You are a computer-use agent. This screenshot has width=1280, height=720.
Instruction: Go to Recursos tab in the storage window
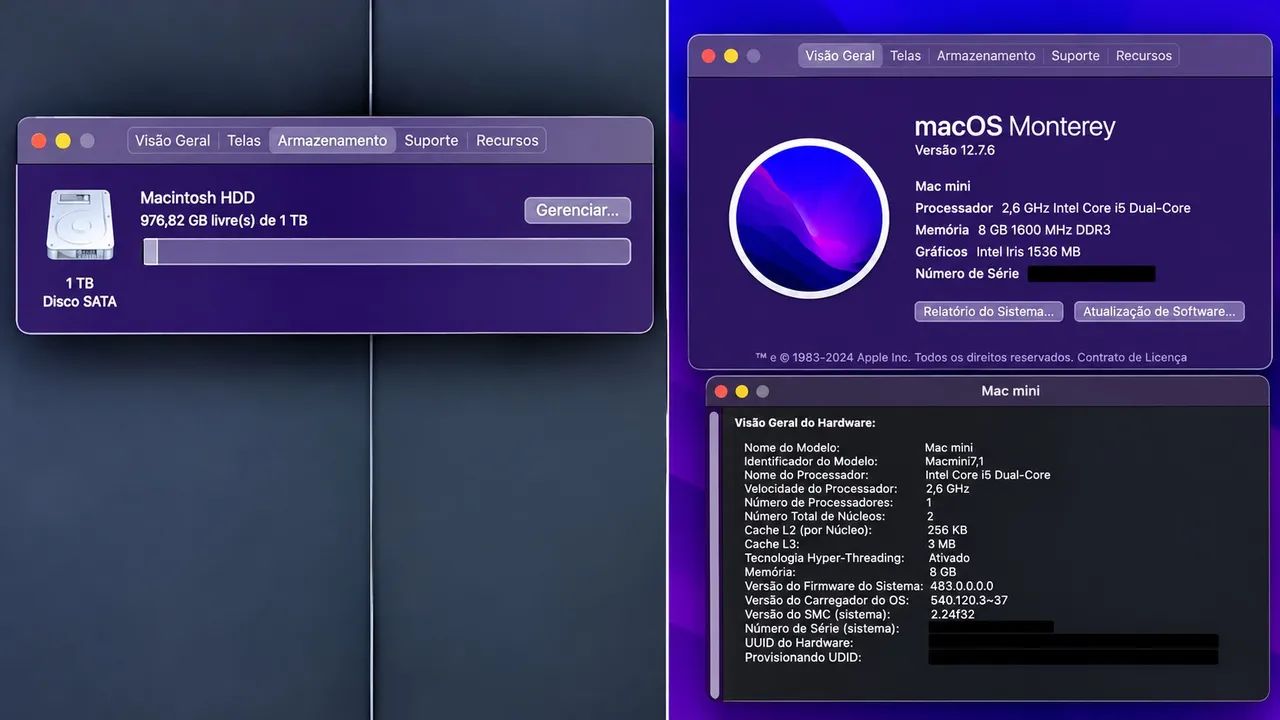point(507,141)
